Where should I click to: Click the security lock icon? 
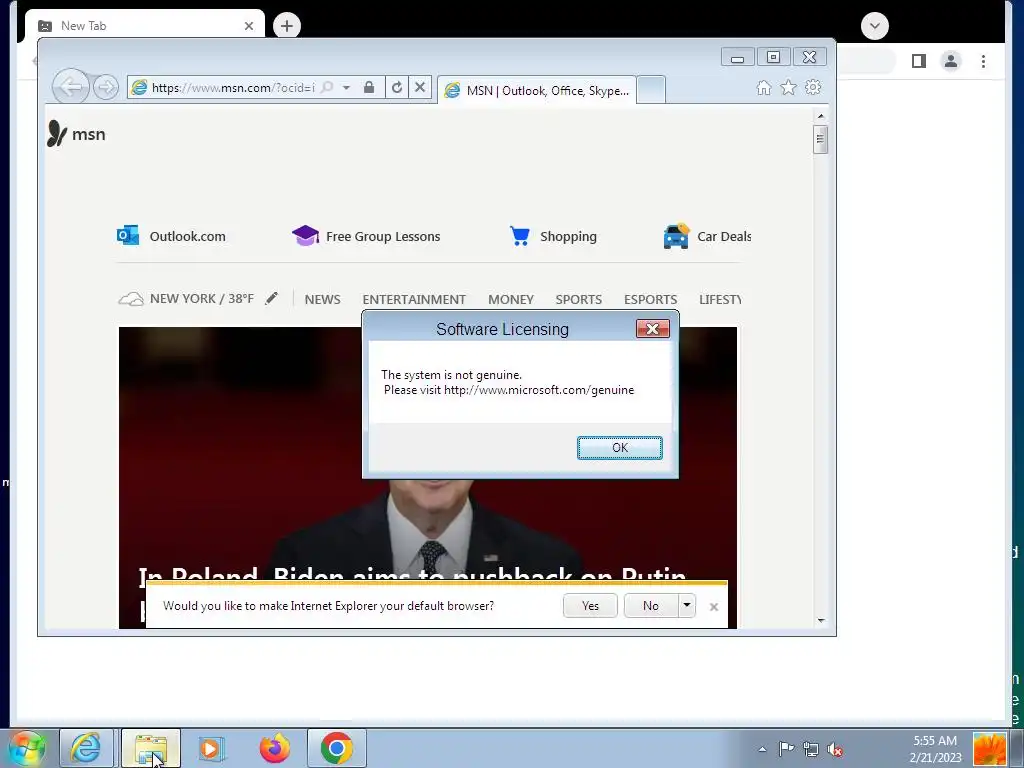[x=369, y=88]
